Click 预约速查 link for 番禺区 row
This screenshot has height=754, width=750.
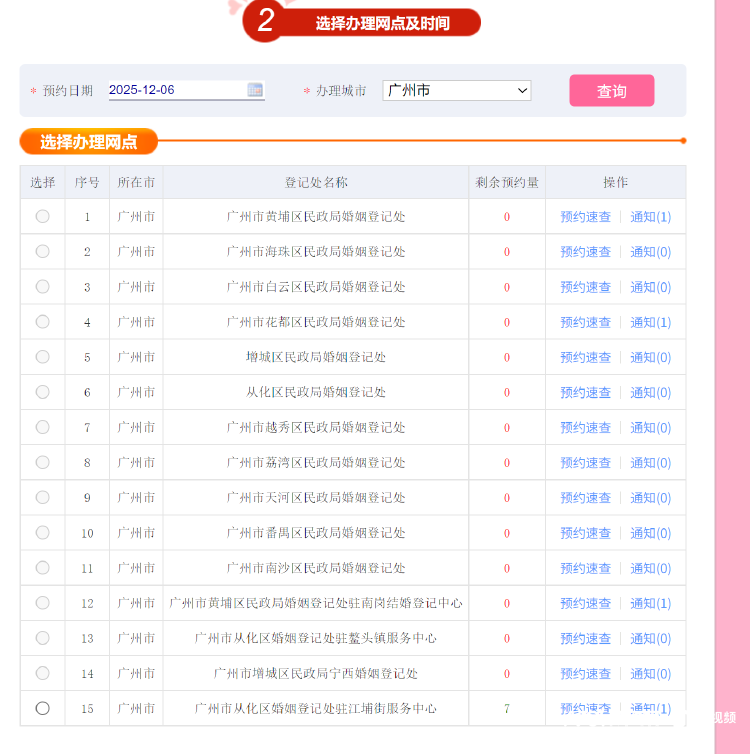(x=586, y=533)
